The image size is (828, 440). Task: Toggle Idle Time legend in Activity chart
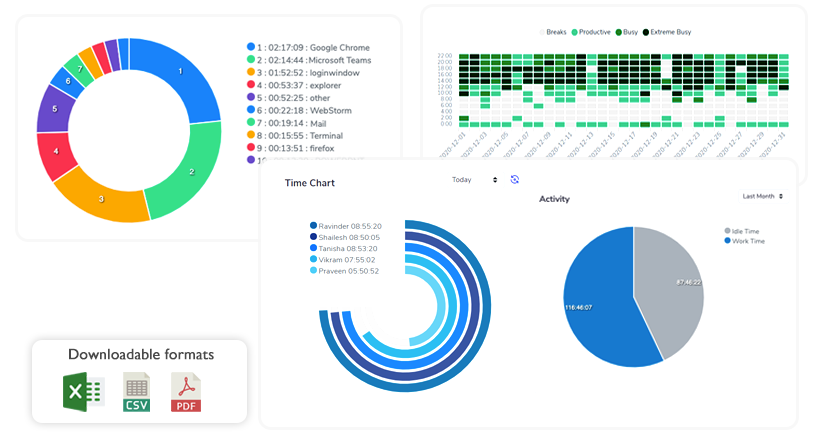click(x=742, y=231)
